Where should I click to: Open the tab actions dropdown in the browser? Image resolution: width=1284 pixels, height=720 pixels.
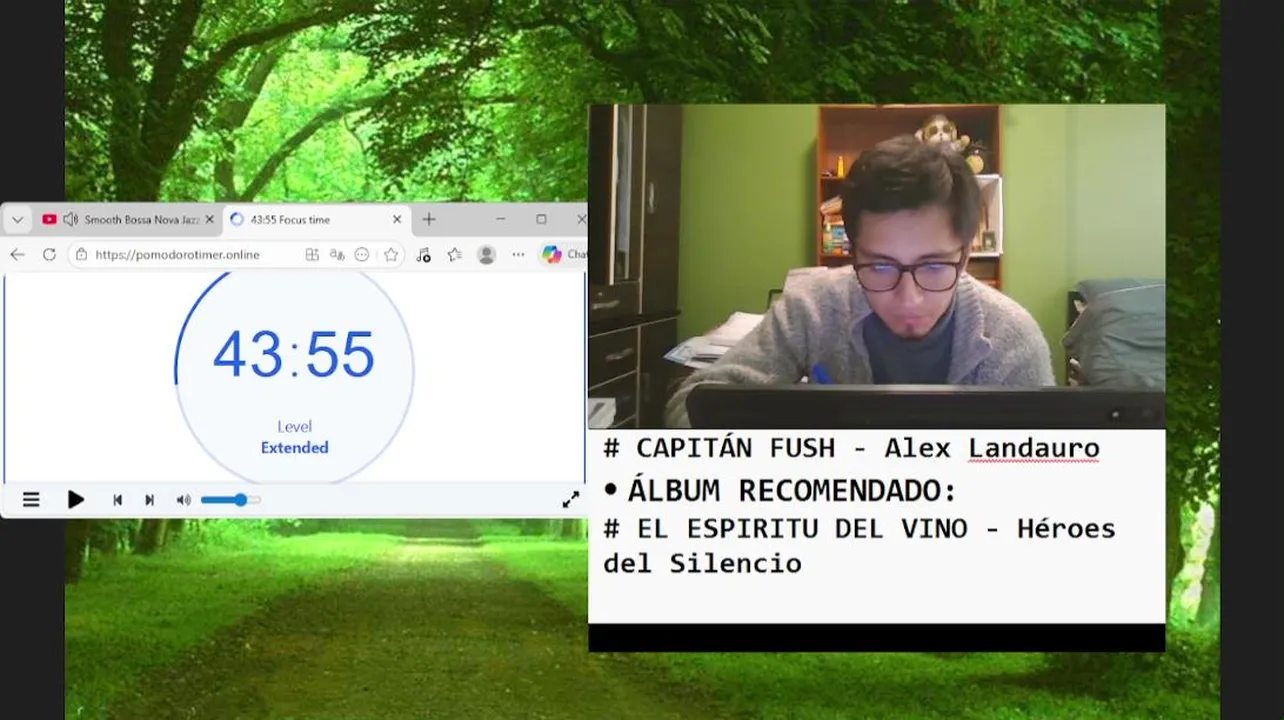point(17,219)
